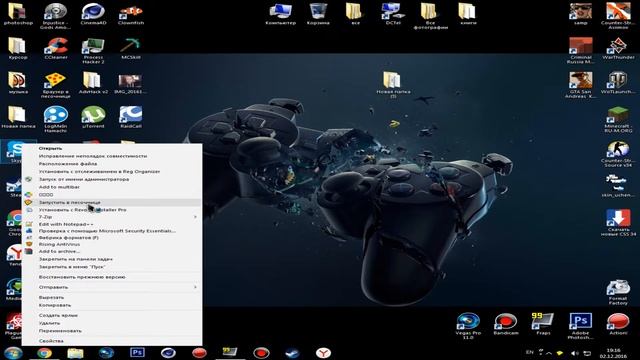Open Counter-Strike Source v34 desktop icon
Screen dimensions: 640x360
pos(618,154)
